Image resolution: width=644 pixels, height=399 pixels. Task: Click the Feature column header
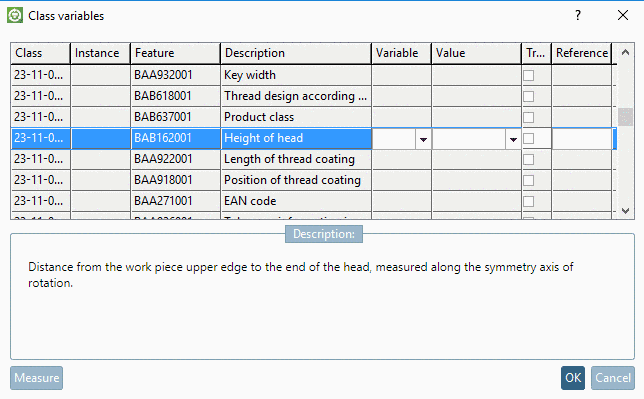point(175,53)
